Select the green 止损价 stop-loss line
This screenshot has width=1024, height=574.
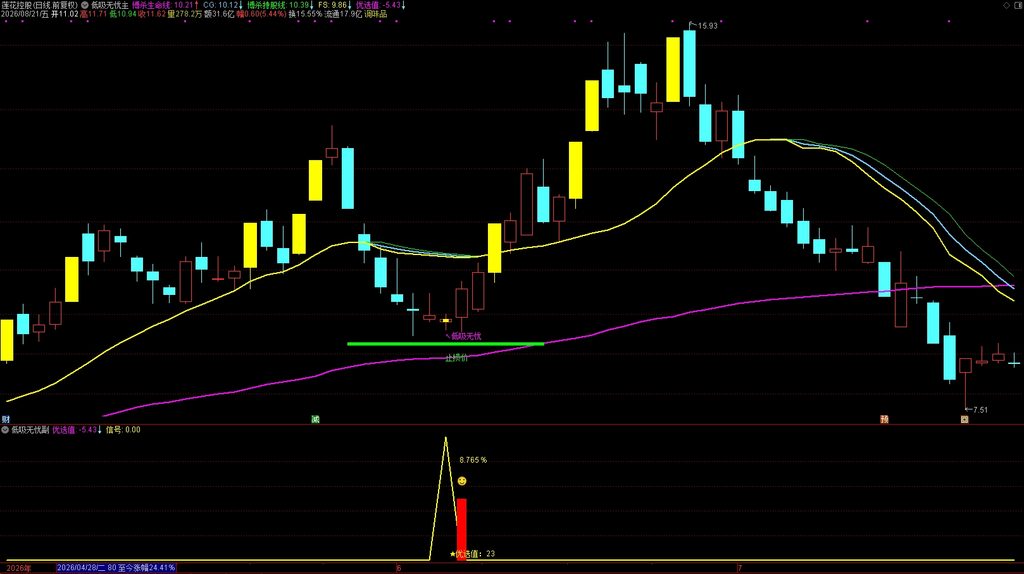coord(445,343)
